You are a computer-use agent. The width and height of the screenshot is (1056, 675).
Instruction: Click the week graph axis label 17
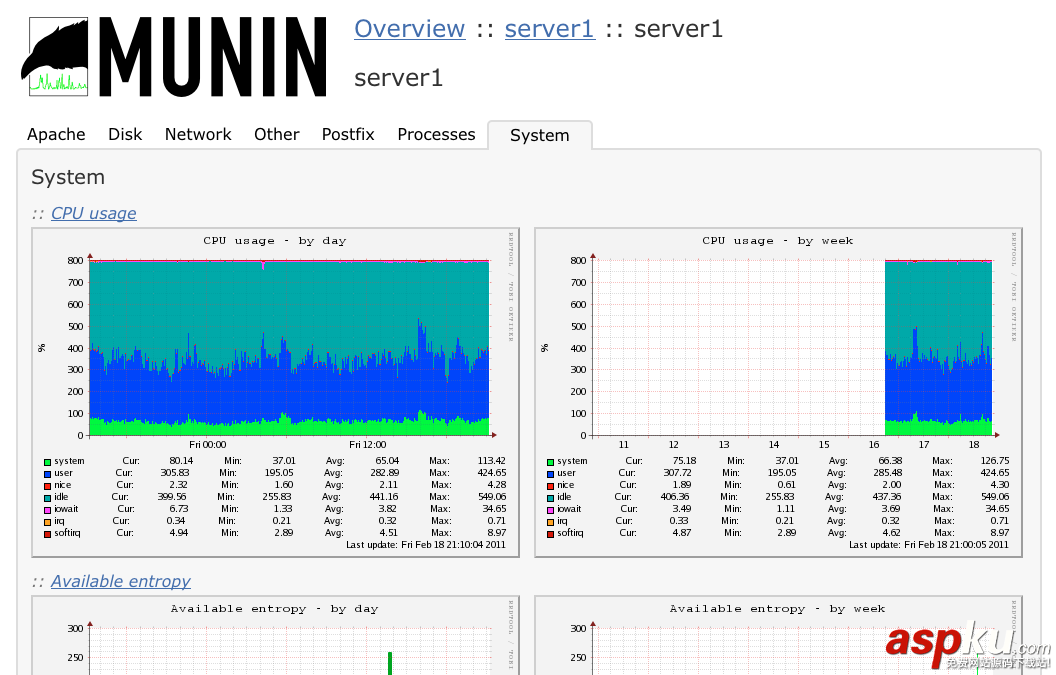923,445
